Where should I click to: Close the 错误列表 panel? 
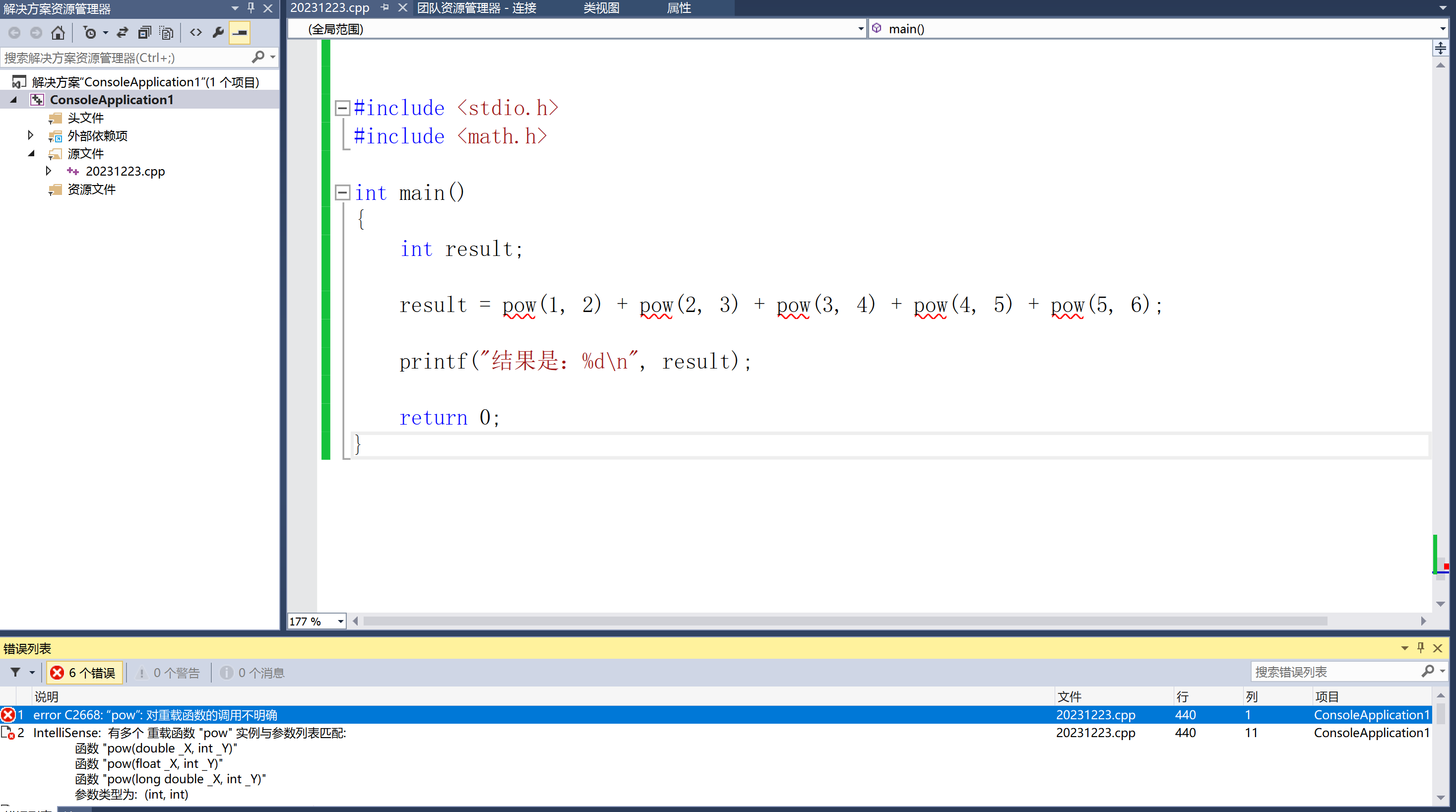click(1437, 648)
